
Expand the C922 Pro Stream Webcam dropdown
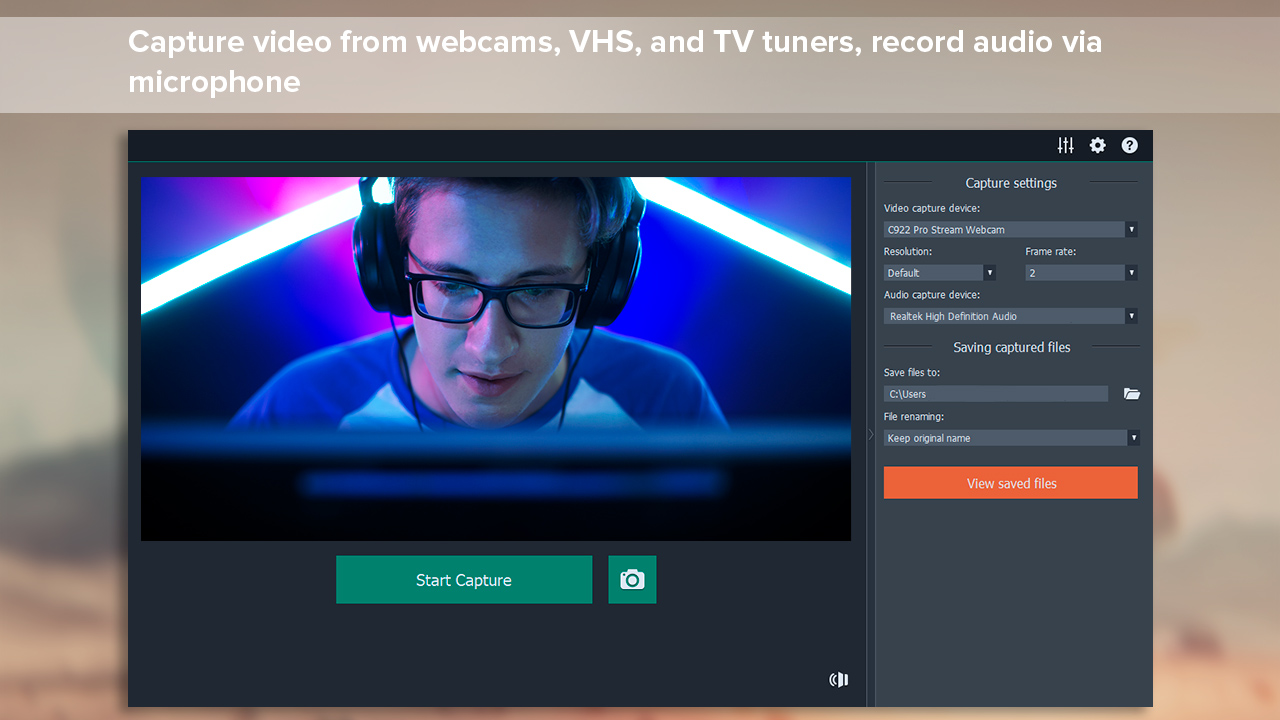click(x=1131, y=229)
